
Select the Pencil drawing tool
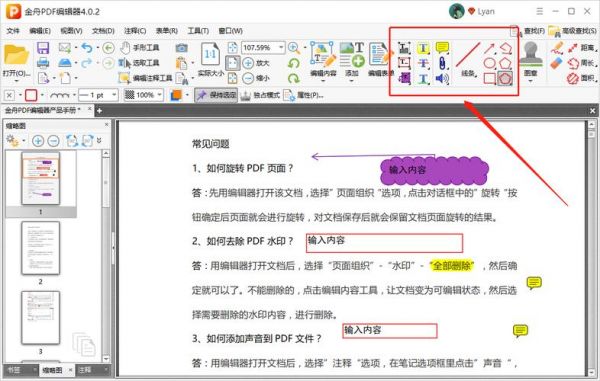point(557,48)
